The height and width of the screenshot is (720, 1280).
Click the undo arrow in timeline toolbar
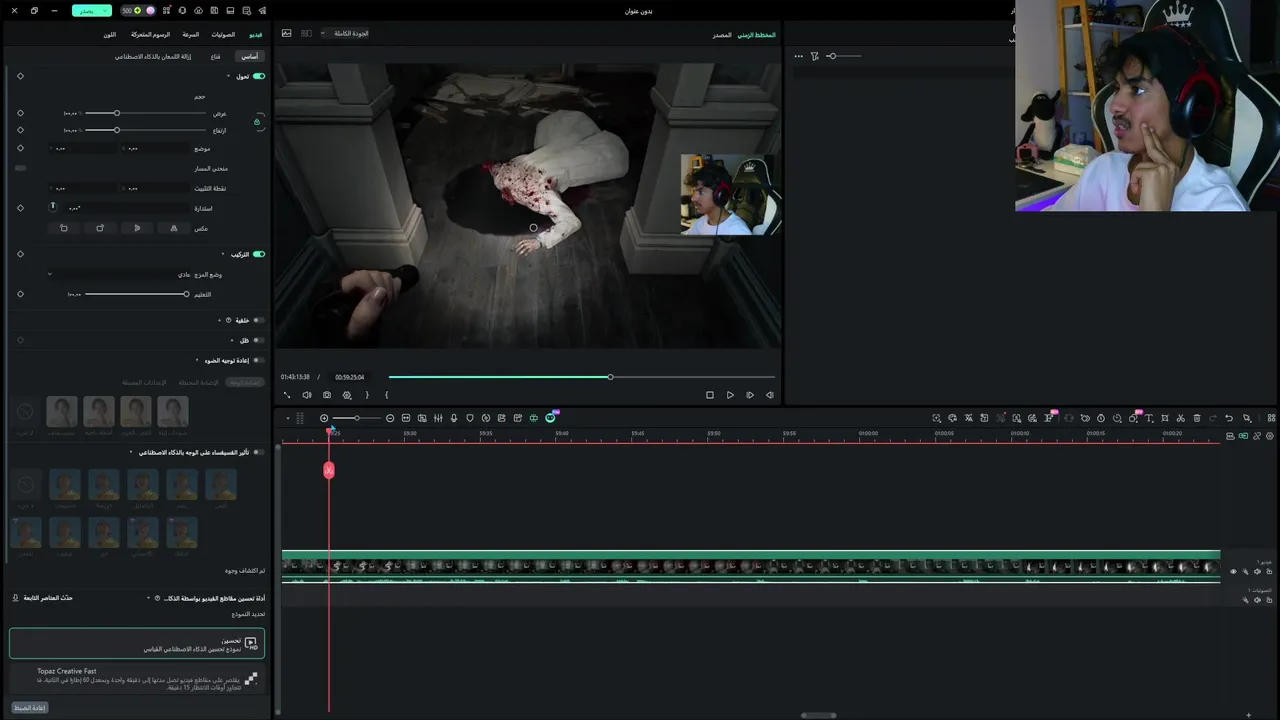pyautogui.click(x=1229, y=418)
